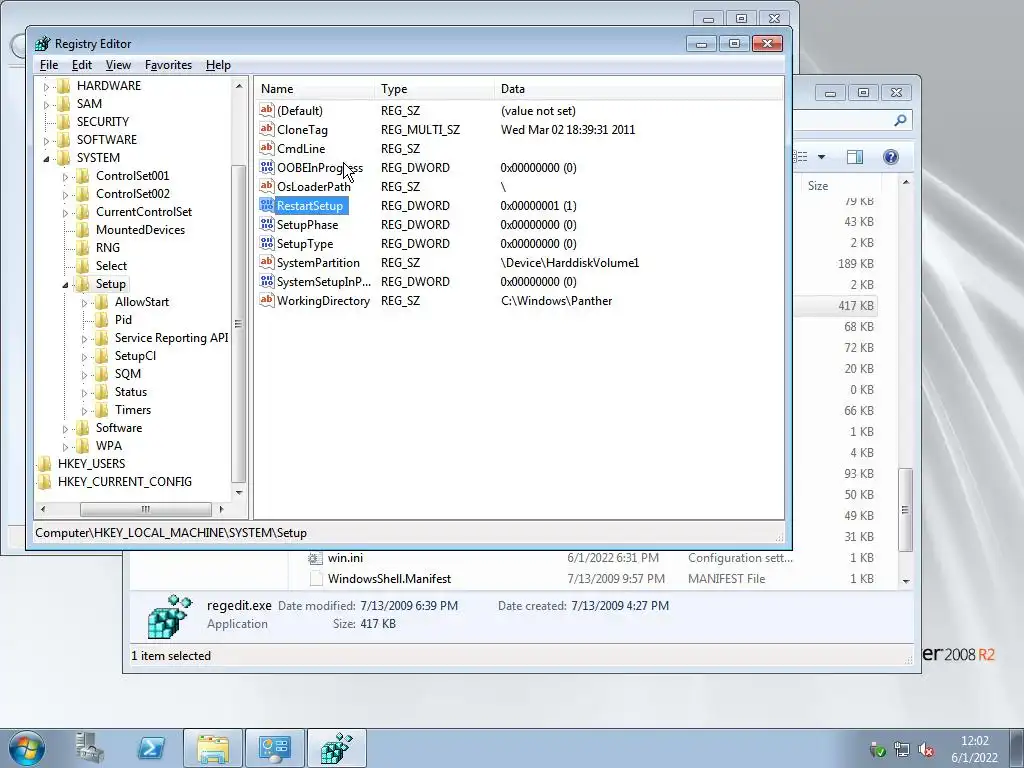Select the HKEY_CURRENT_CONFIG root key
This screenshot has width=1024, height=768.
coord(125,481)
